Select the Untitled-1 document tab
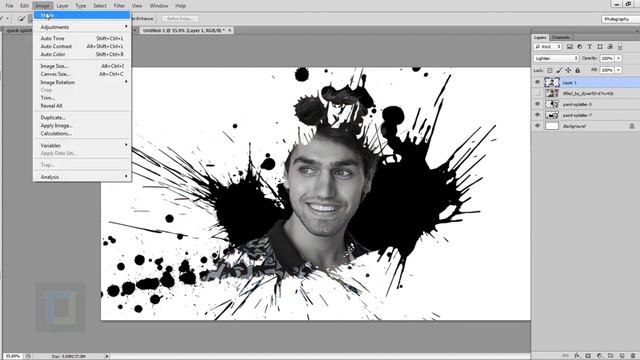 [187, 31]
